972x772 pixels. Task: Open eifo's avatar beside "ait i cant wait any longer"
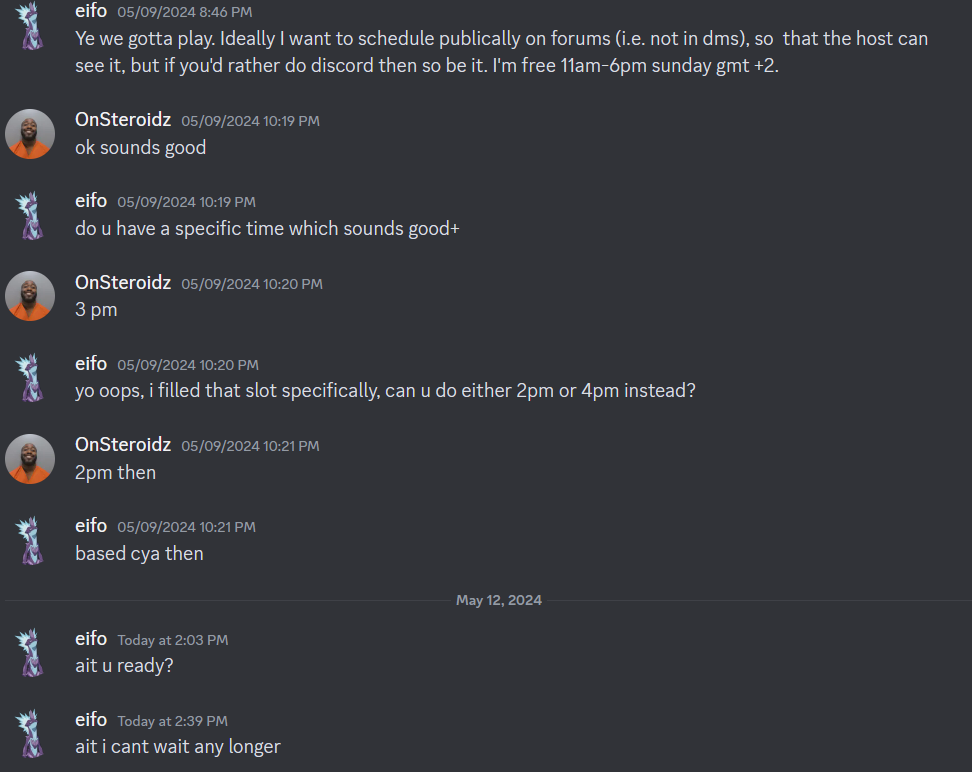[x=30, y=733]
